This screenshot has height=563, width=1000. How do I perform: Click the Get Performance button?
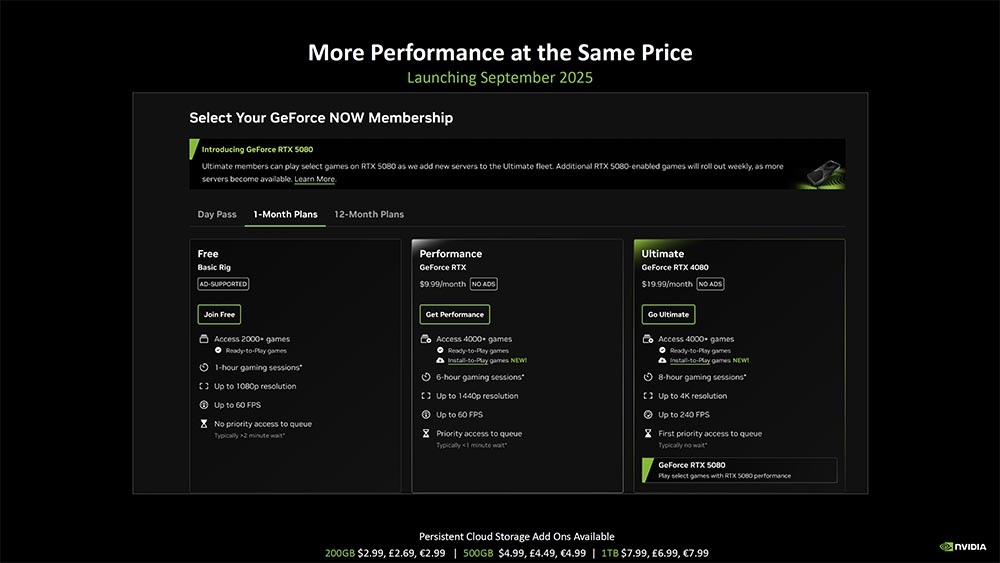(455, 314)
